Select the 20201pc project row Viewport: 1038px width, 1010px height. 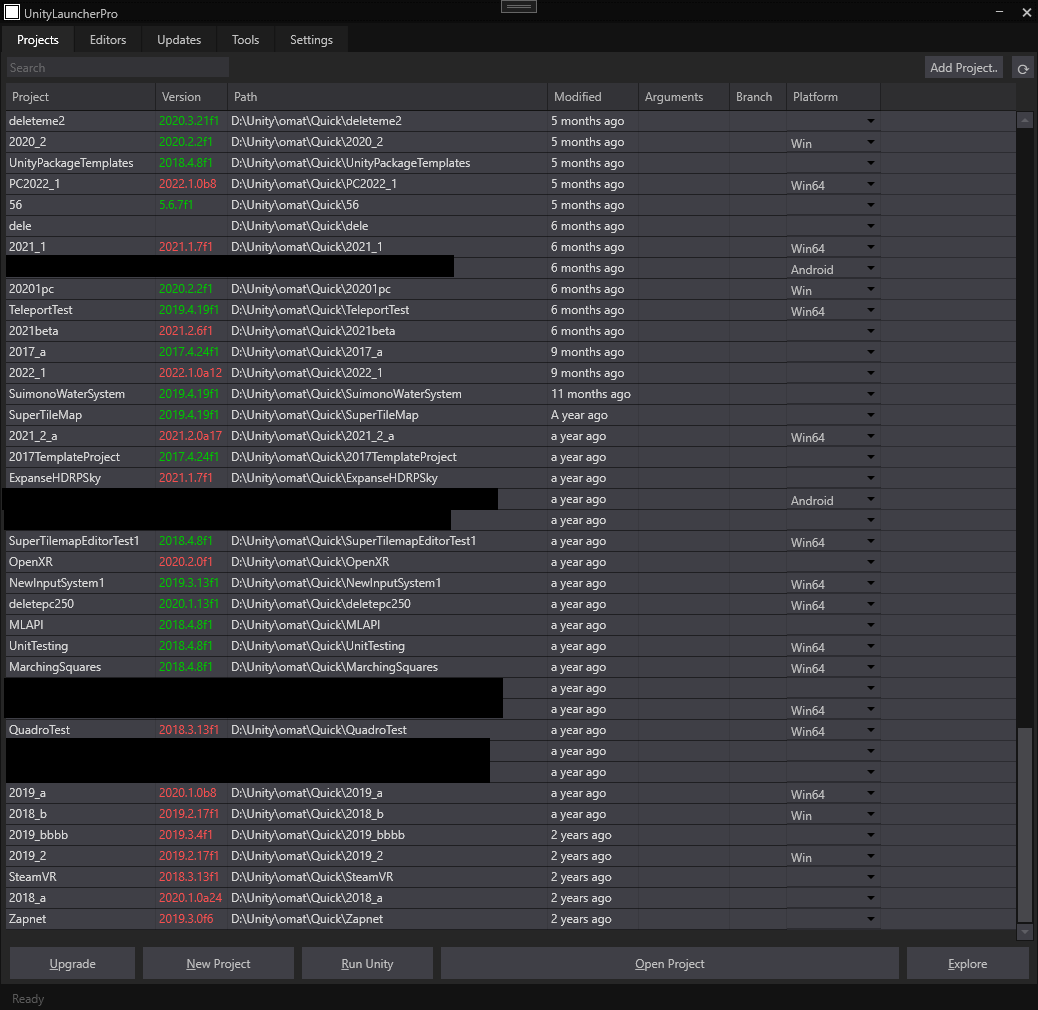511,289
